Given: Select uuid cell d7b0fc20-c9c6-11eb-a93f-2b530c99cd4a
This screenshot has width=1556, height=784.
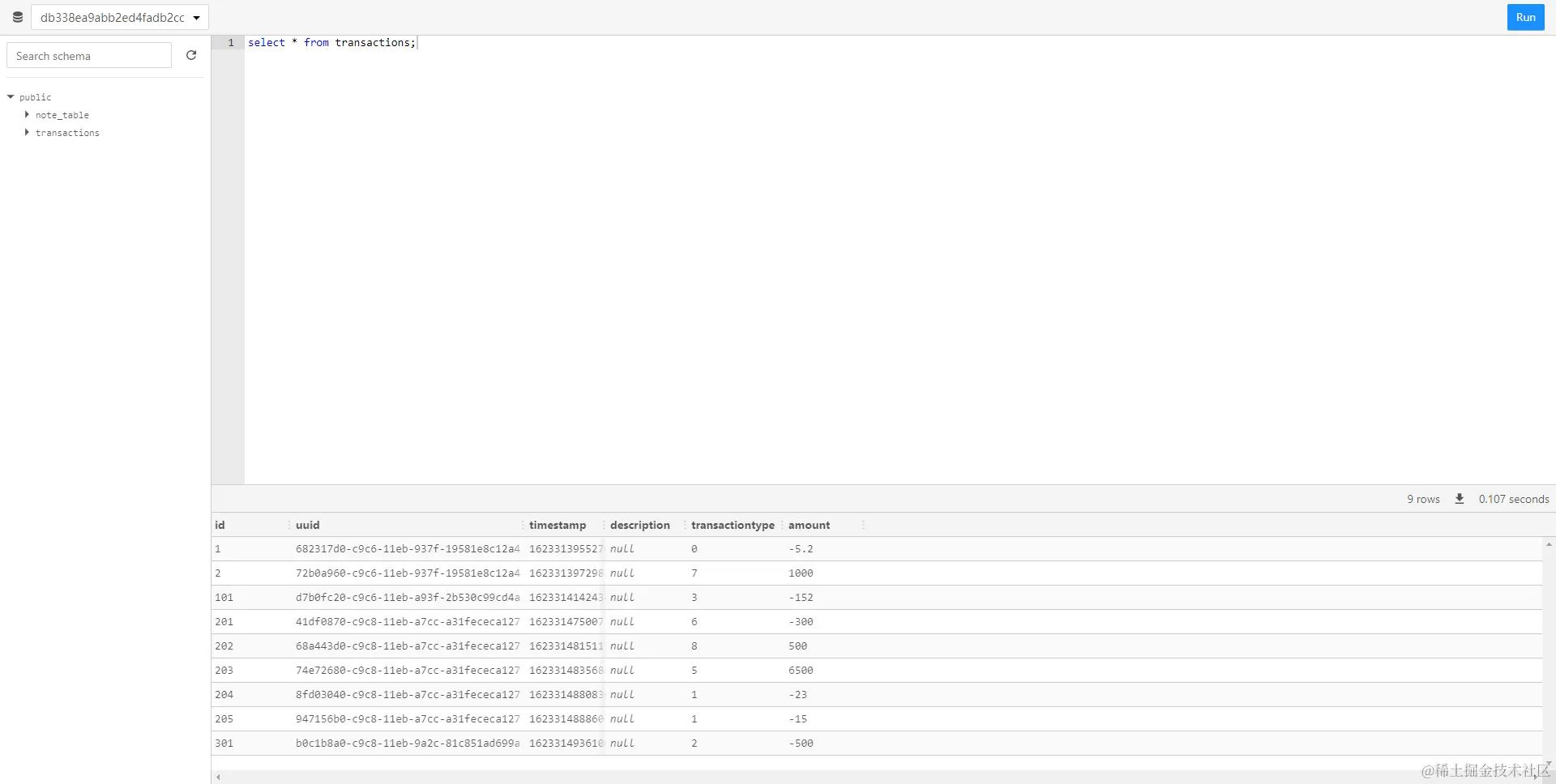Looking at the screenshot, I should pyautogui.click(x=408, y=598).
